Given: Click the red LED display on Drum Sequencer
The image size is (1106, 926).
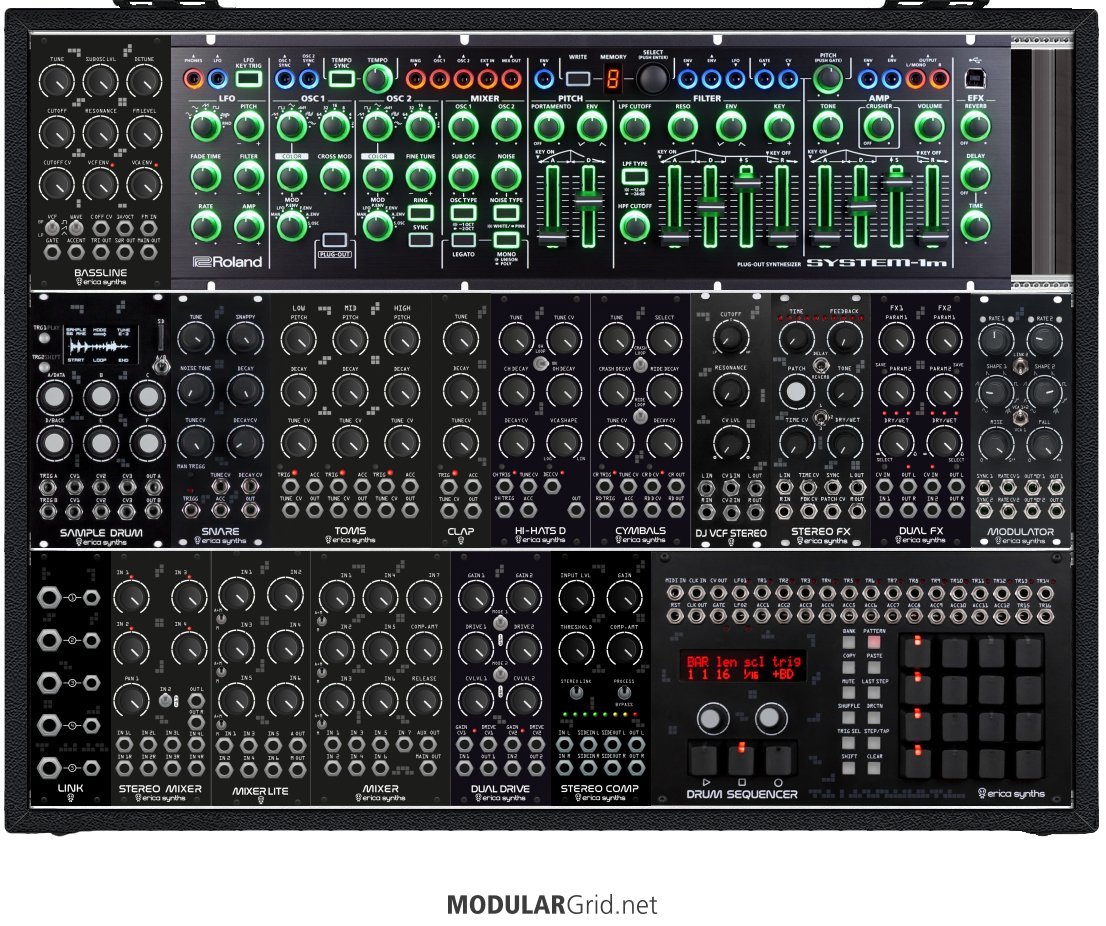Looking at the screenshot, I should click(743, 667).
